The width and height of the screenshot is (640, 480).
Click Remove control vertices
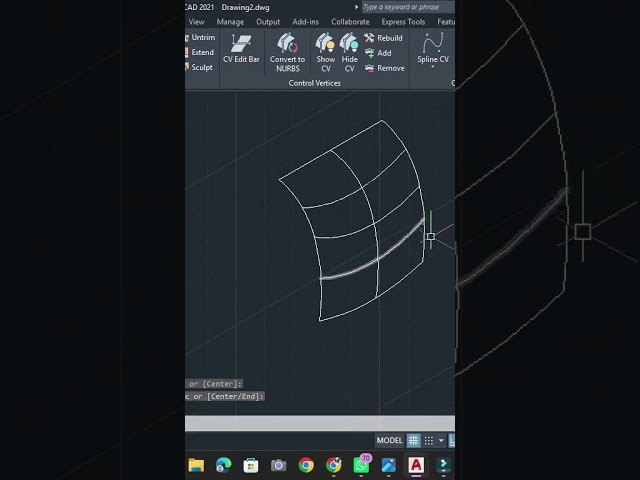tap(384, 68)
